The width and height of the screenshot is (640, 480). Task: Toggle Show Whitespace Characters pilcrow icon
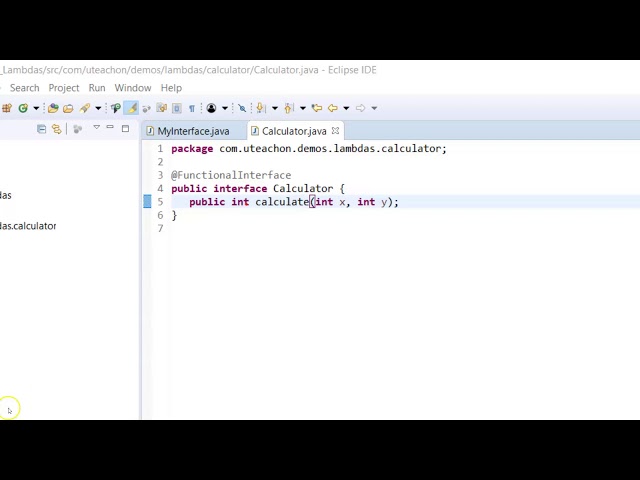click(x=192, y=108)
